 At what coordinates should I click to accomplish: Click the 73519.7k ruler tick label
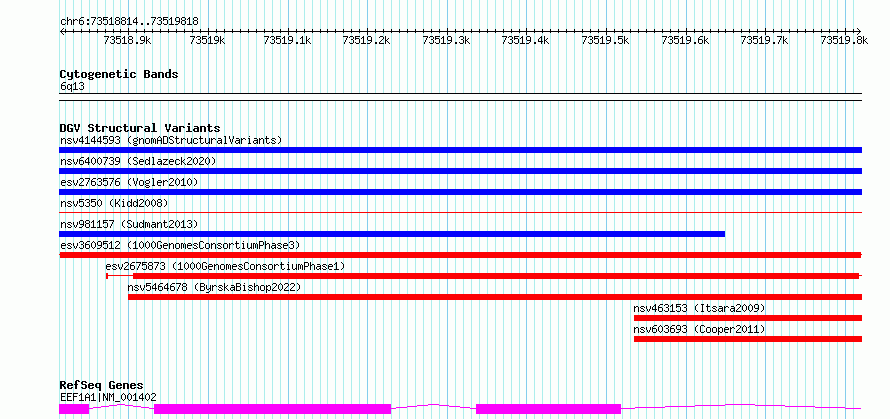tap(765, 40)
